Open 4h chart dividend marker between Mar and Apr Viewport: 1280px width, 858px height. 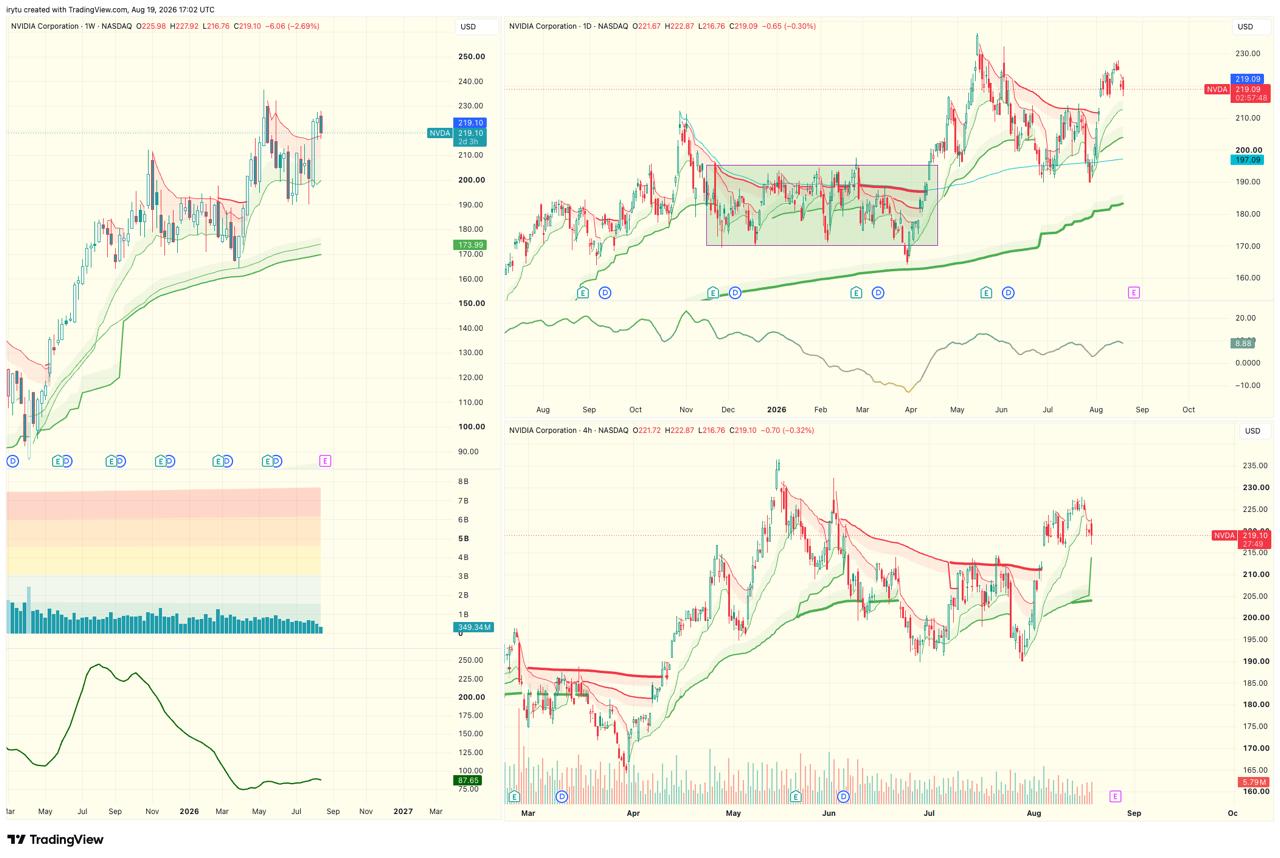click(562, 796)
